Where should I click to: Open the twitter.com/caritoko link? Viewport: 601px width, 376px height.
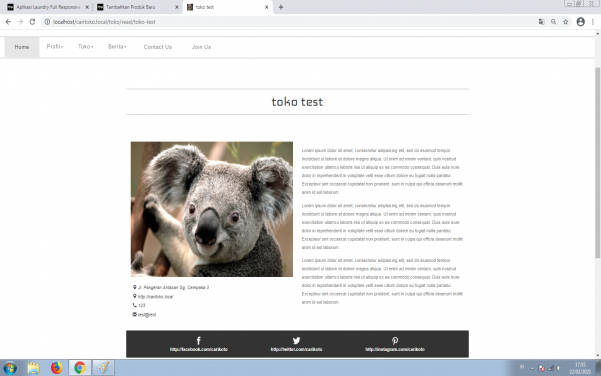[296, 349]
